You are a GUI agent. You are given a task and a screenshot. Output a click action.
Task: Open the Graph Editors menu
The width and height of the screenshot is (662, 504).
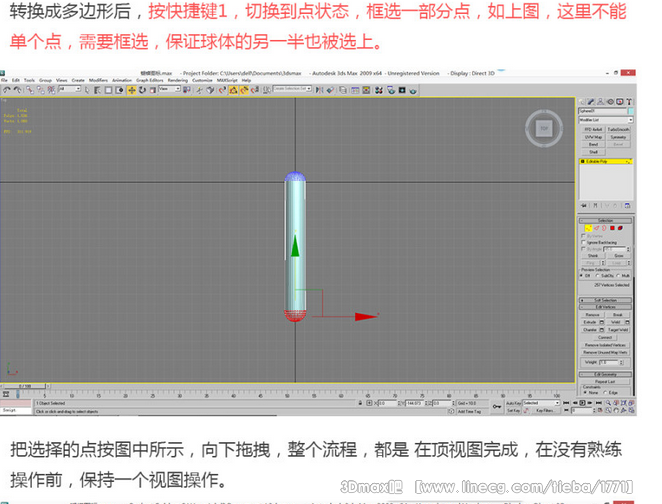click(149, 80)
